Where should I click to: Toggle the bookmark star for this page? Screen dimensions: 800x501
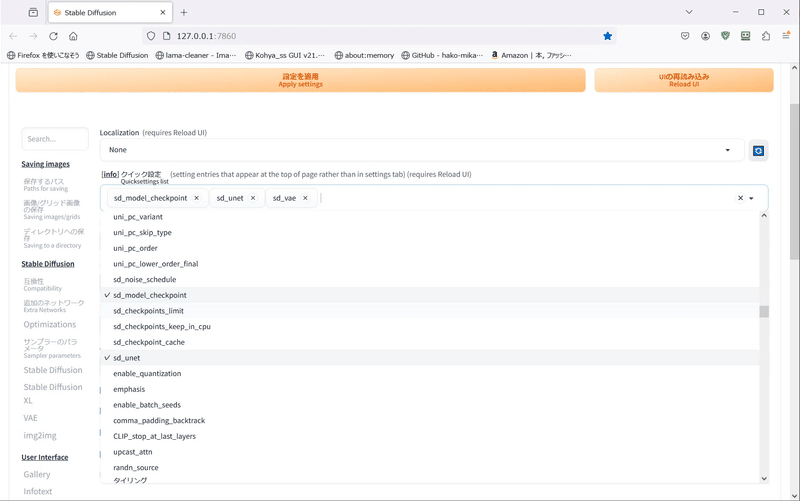(x=607, y=36)
